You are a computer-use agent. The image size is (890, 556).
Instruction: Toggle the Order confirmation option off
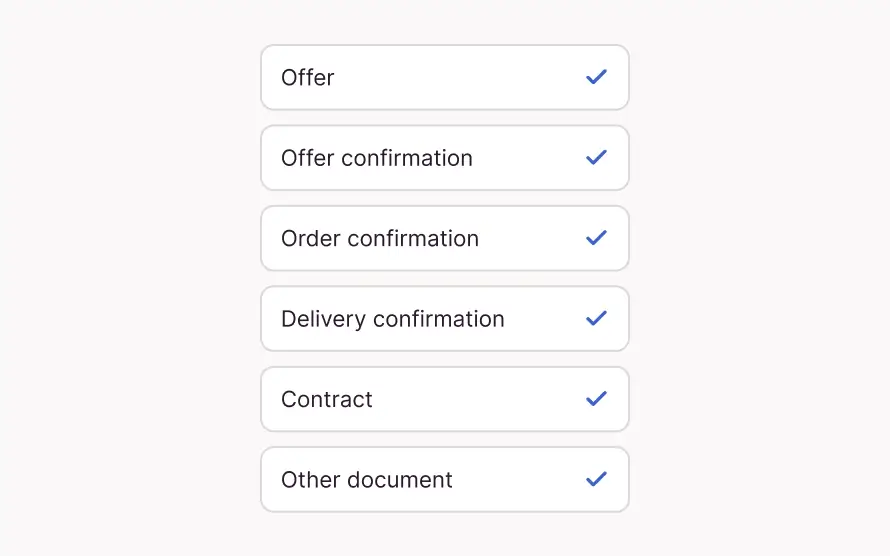[444, 238]
